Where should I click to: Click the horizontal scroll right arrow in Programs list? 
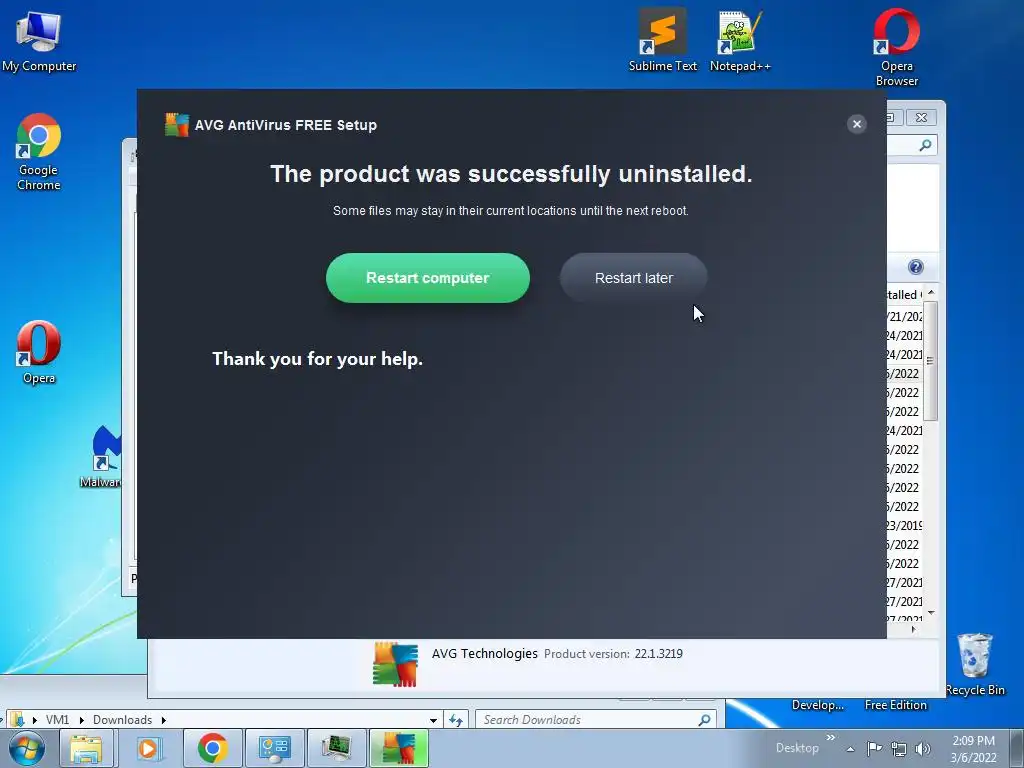pos(913,629)
